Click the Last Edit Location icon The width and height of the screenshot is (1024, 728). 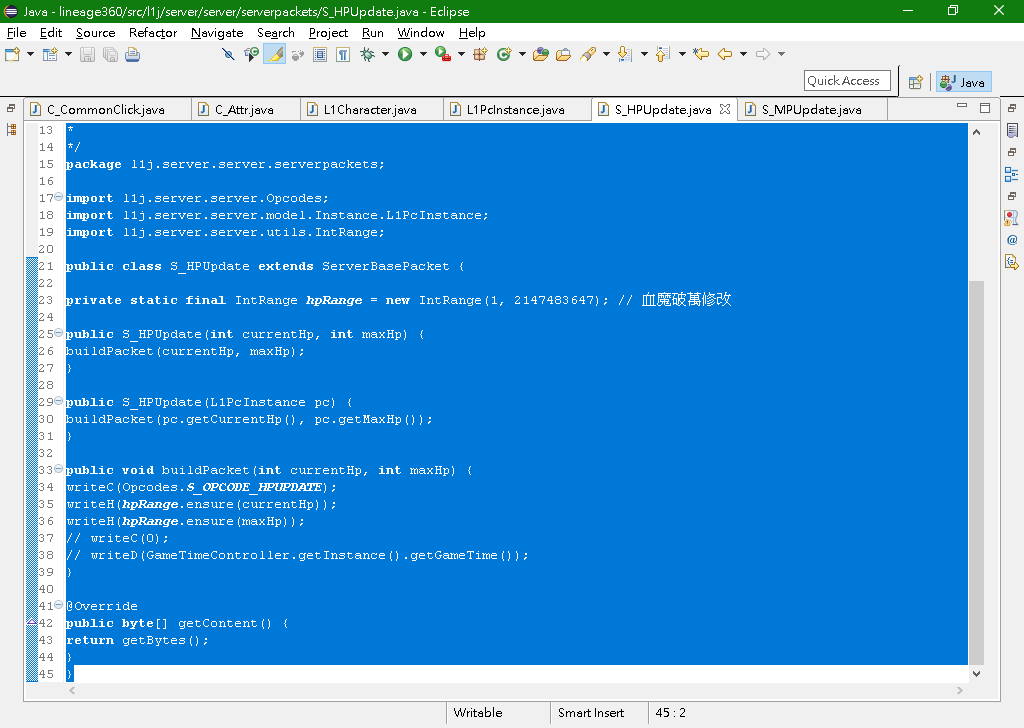[x=701, y=54]
